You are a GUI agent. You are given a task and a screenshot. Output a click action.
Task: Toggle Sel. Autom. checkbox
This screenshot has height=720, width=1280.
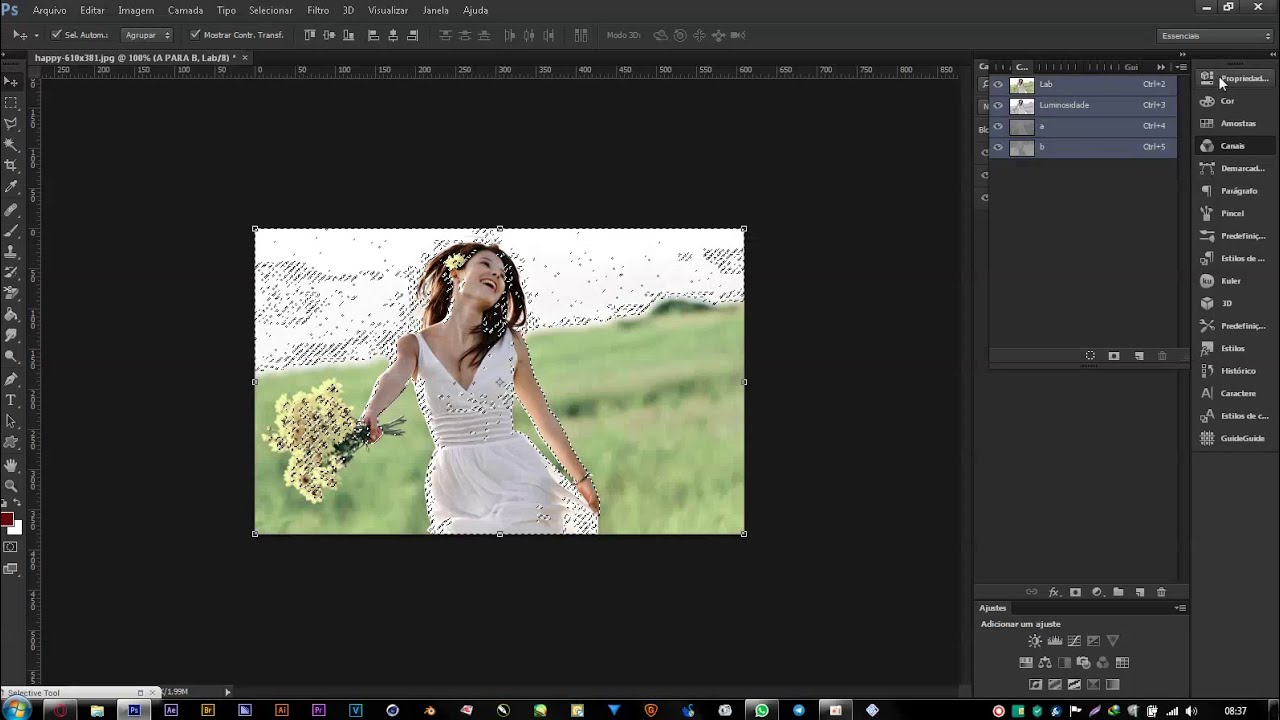pos(57,35)
